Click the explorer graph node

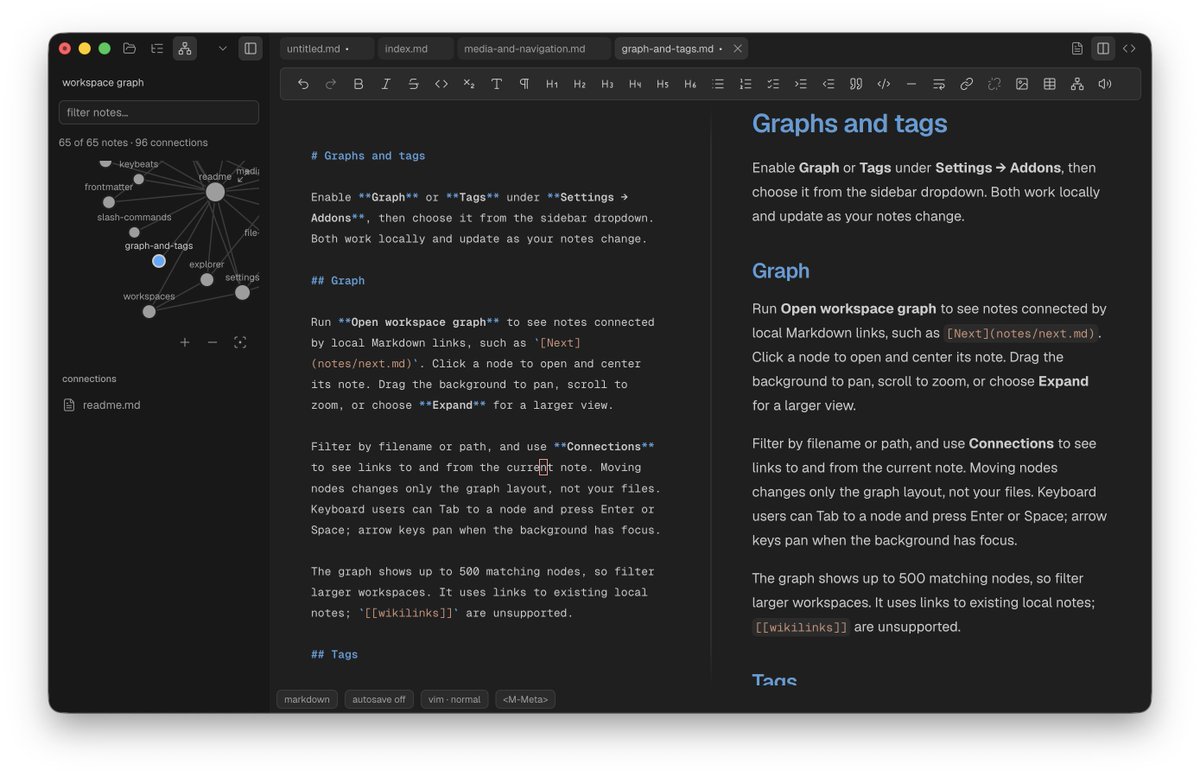tap(207, 280)
